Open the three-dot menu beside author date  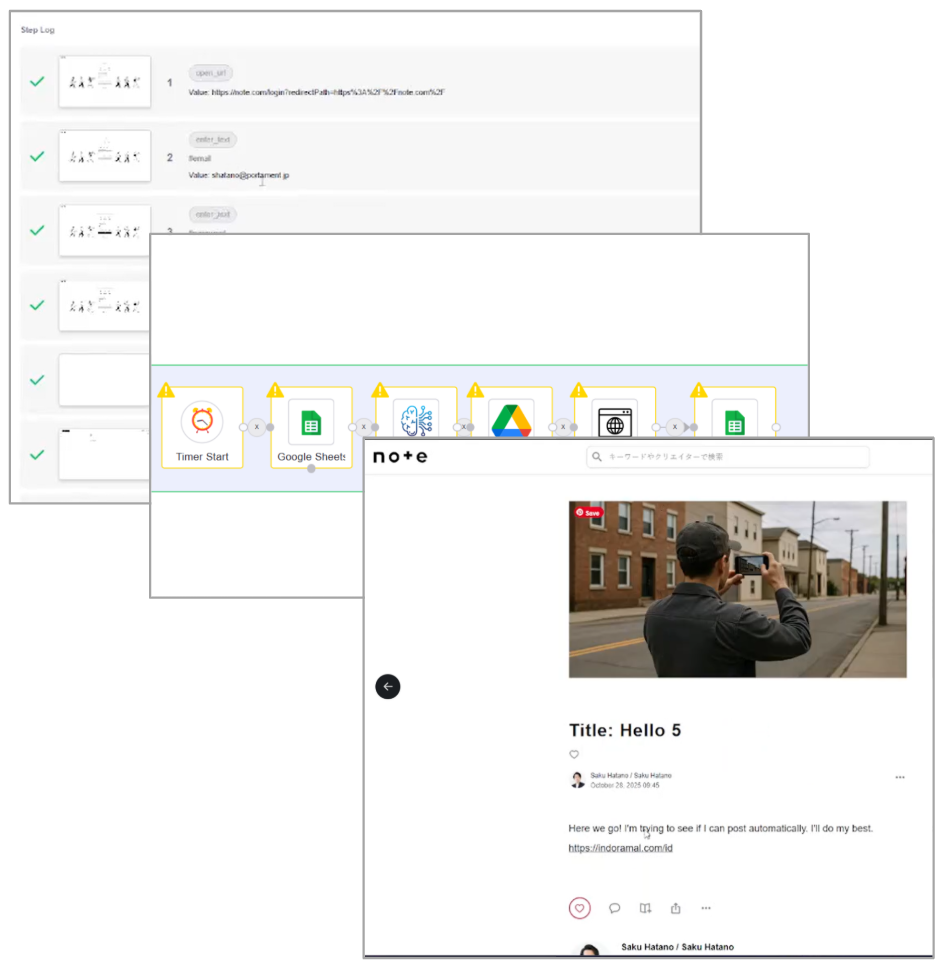pyautogui.click(x=900, y=777)
